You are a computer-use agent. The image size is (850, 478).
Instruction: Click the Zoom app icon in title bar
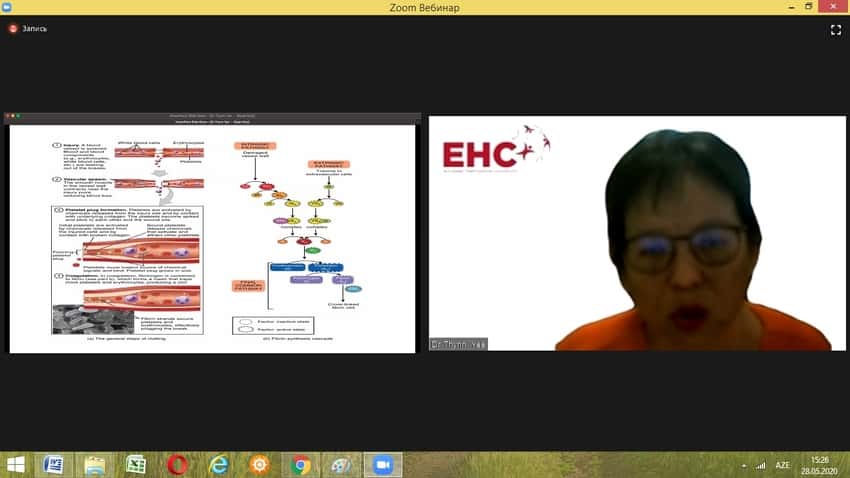pos(7,7)
